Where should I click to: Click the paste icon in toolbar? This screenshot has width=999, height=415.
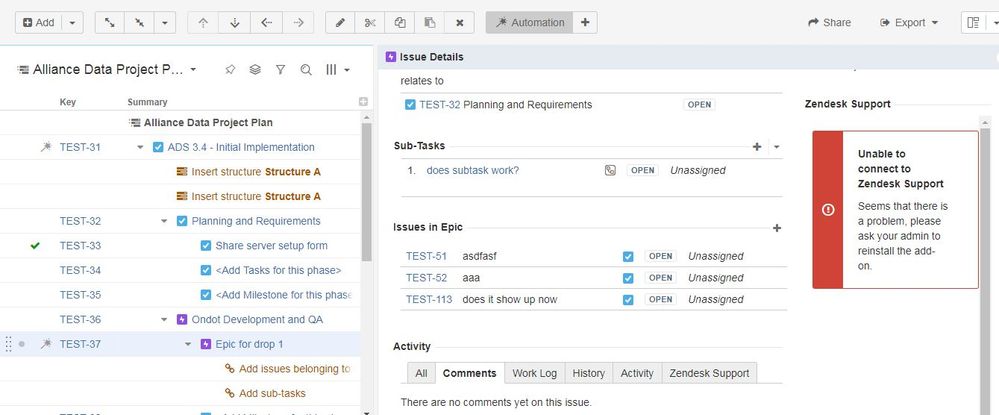[430, 22]
